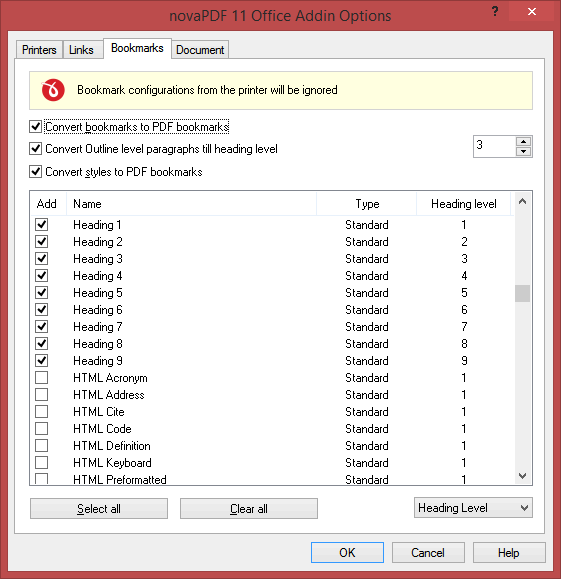Uncheck the Heading 6 style checkbox
Image resolution: width=561 pixels, height=579 pixels.
tap(41, 309)
